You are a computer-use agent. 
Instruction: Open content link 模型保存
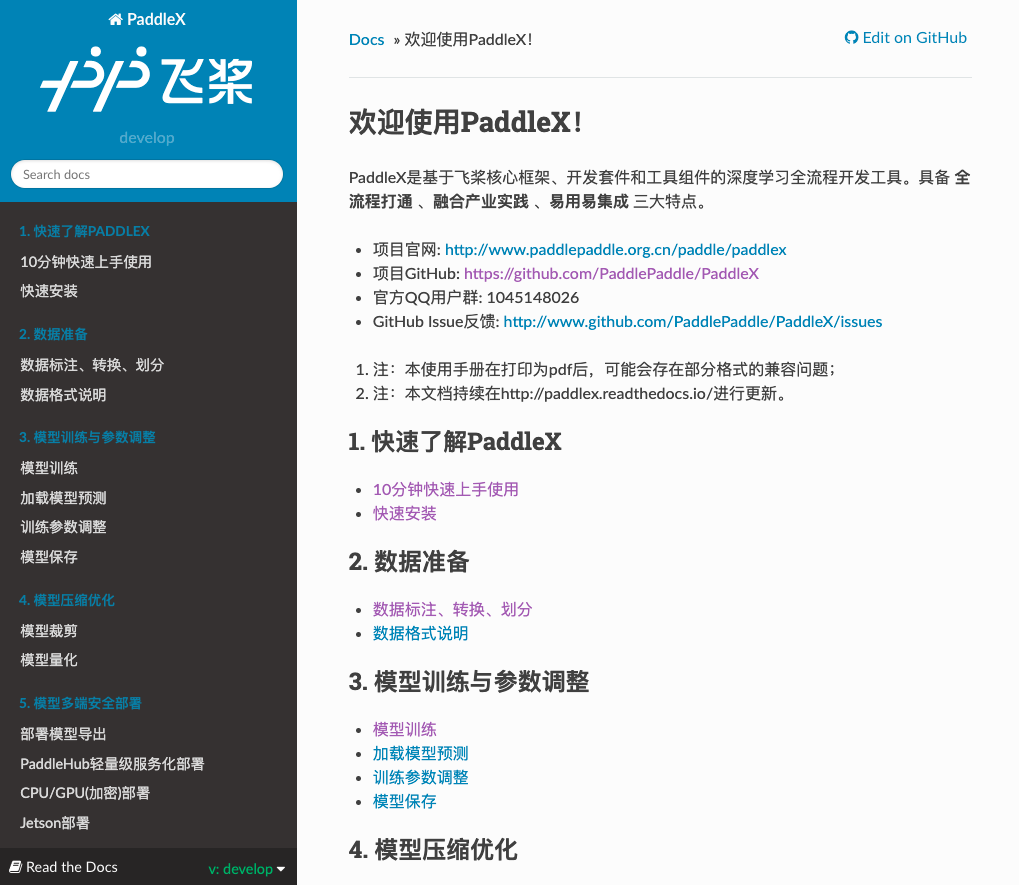coord(404,802)
